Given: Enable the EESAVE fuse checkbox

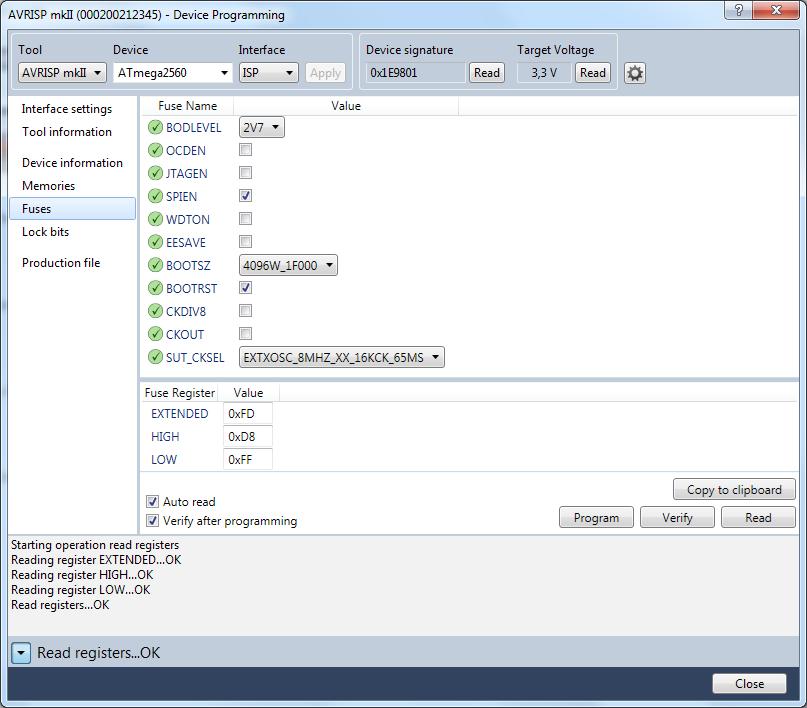Looking at the screenshot, I should pyautogui.click(x=245, y=241).
